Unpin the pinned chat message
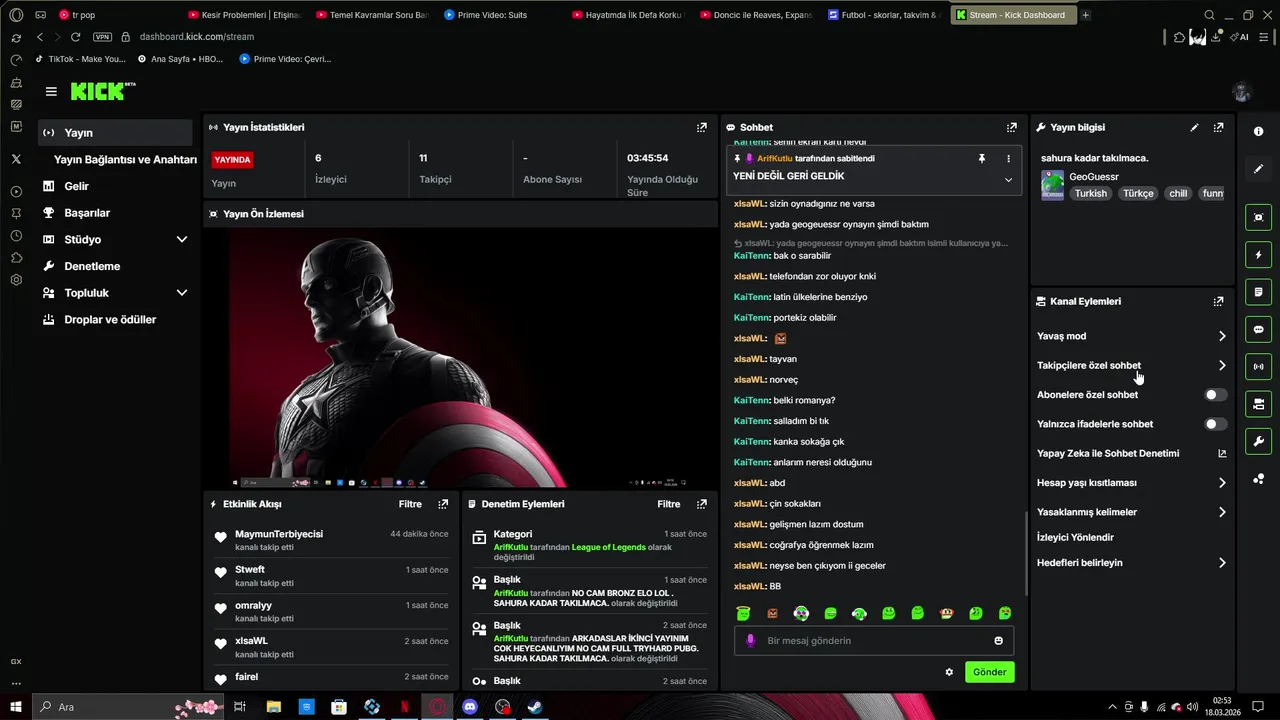The width and height of the screenshot is (1280, 720). click(982, 158)
